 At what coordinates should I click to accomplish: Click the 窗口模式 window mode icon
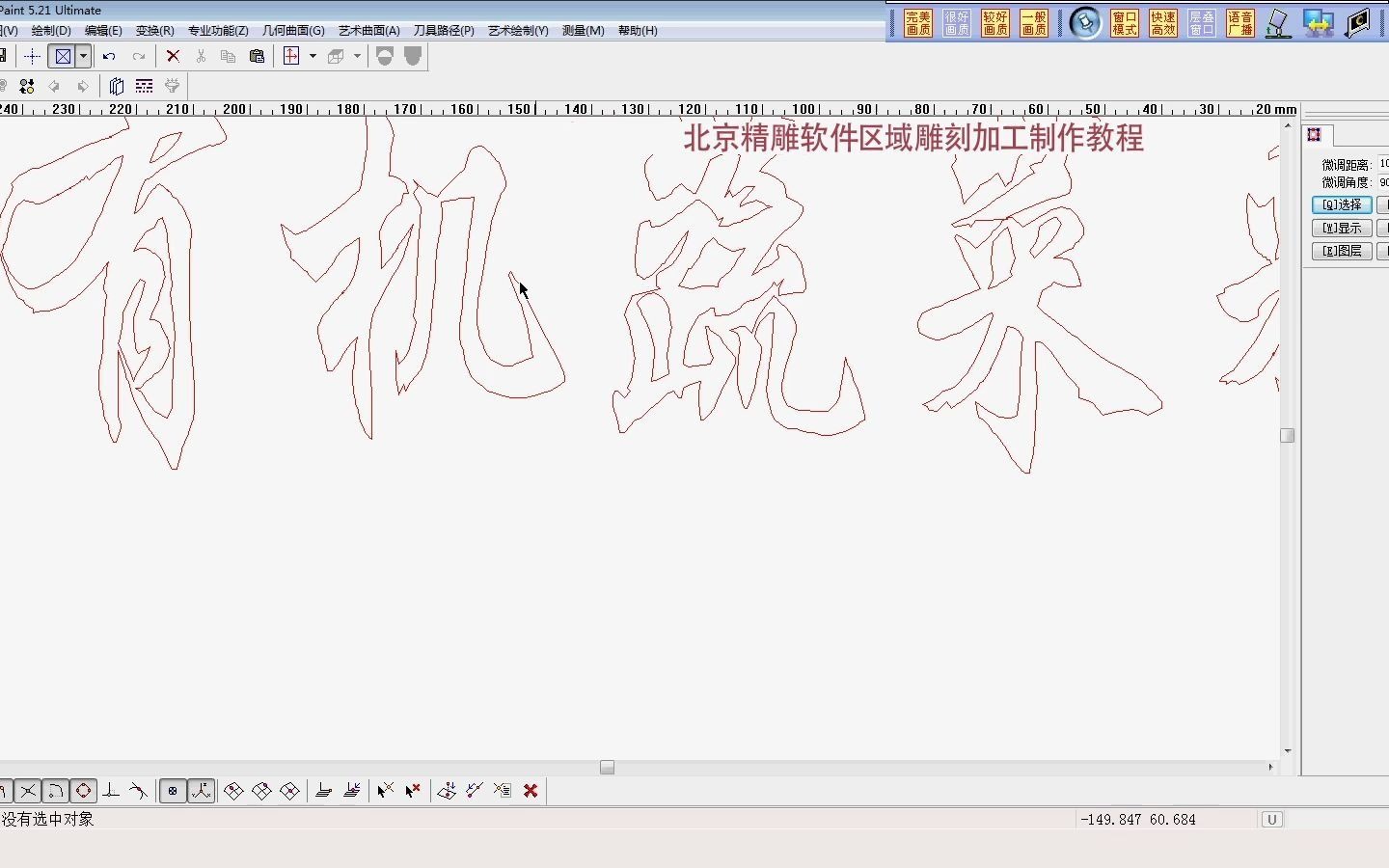coord(1125,21)
